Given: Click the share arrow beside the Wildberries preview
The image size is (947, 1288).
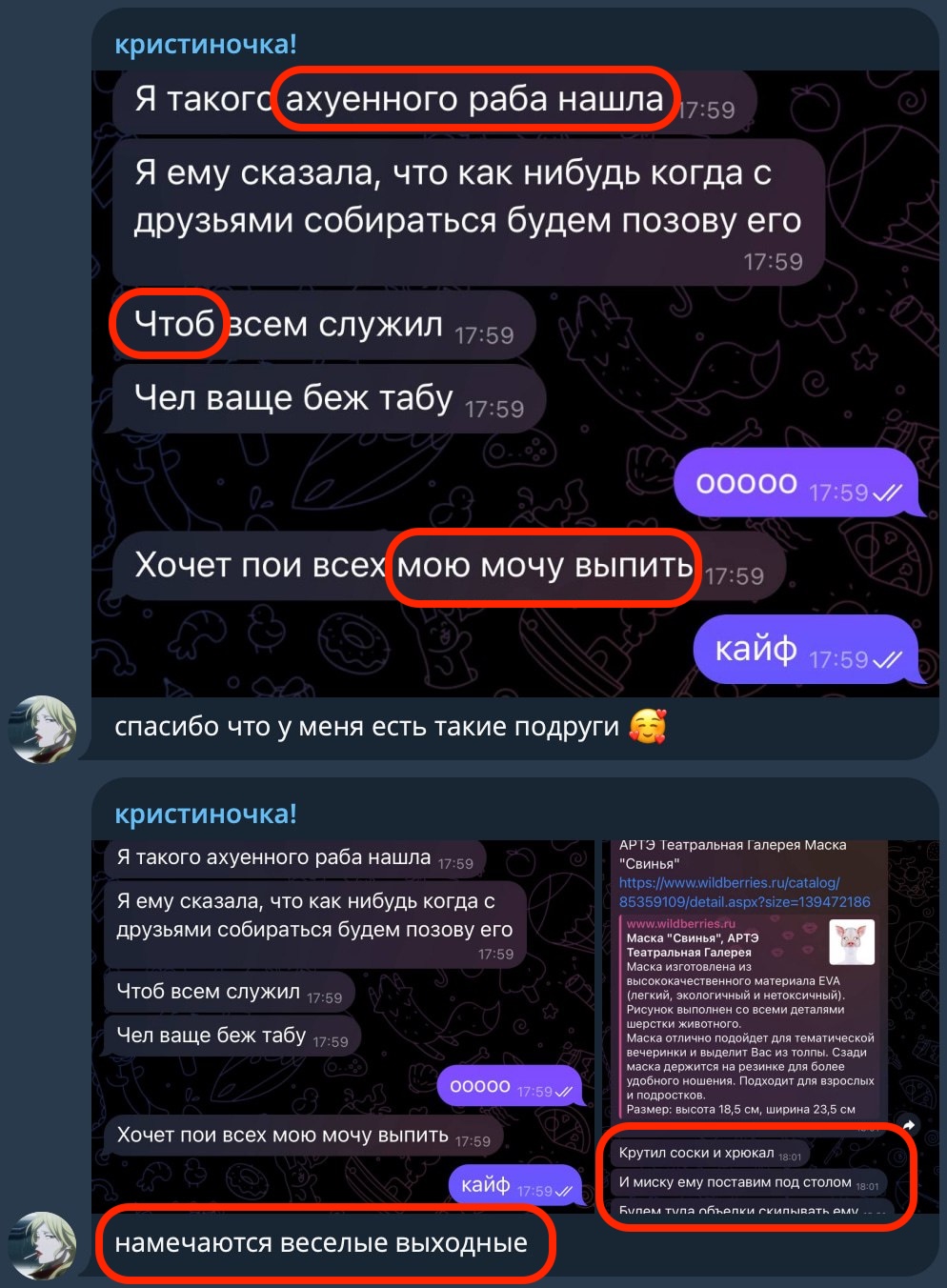Looking at the screenshot, I should 908,1125.
